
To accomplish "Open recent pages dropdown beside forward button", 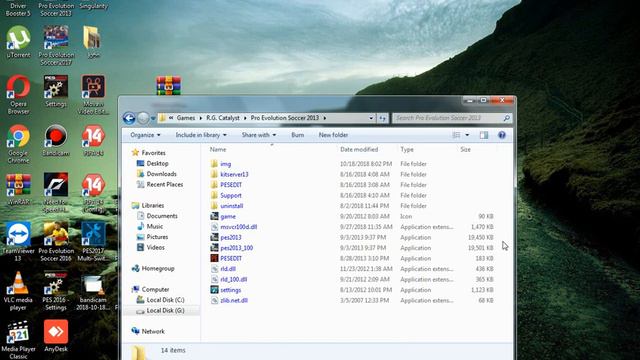I will pos(153,119).
